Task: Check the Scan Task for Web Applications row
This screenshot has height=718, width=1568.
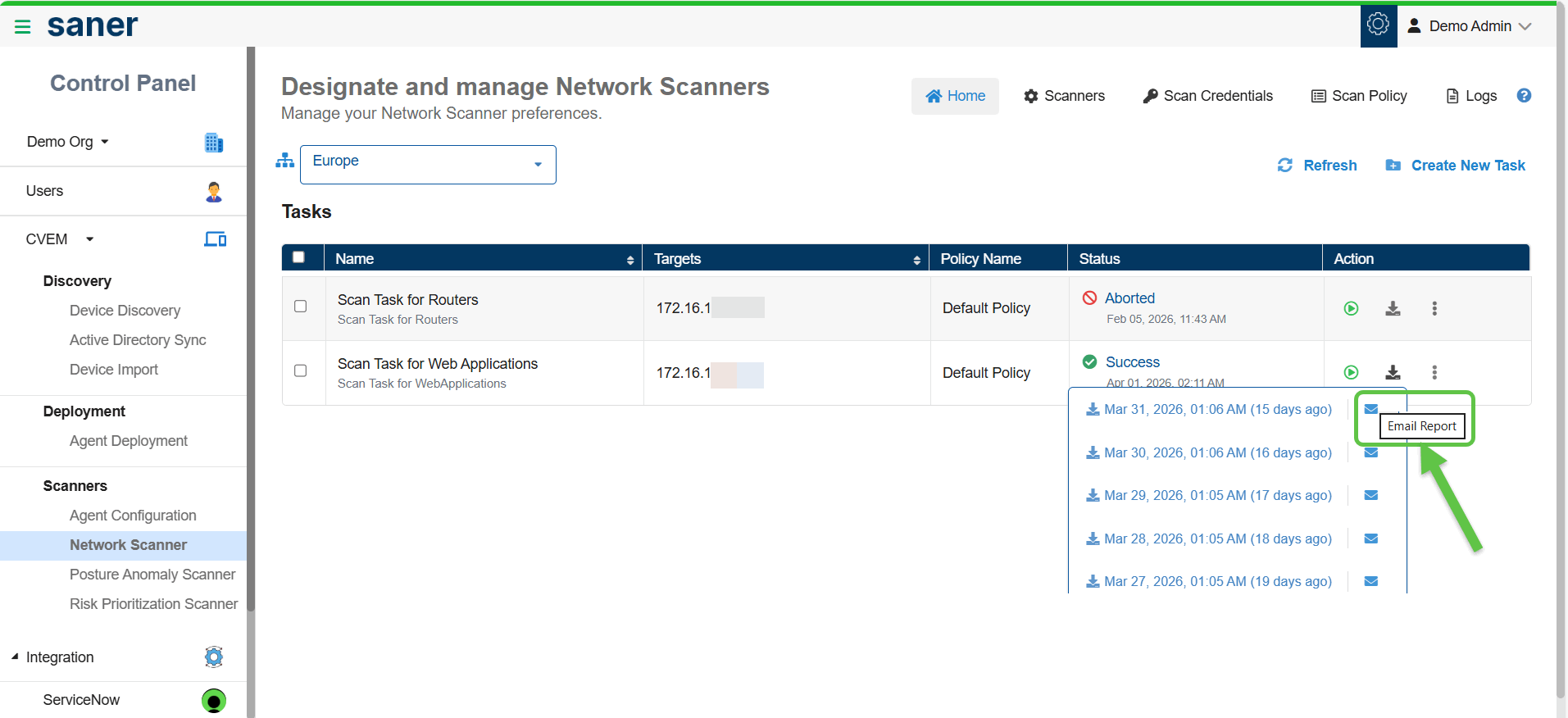Action: pos(301,370)
